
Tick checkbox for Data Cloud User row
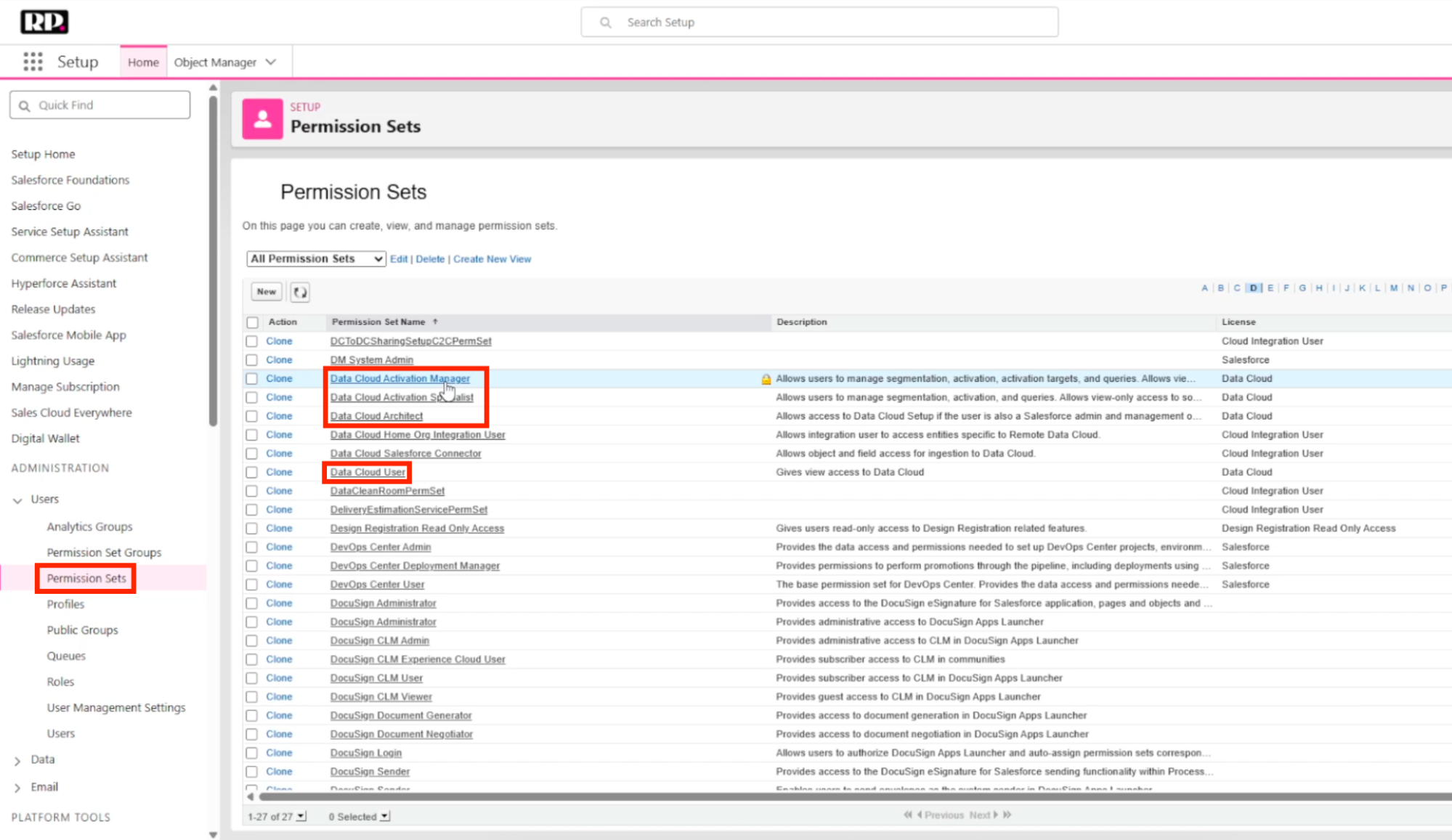[252, 473]
